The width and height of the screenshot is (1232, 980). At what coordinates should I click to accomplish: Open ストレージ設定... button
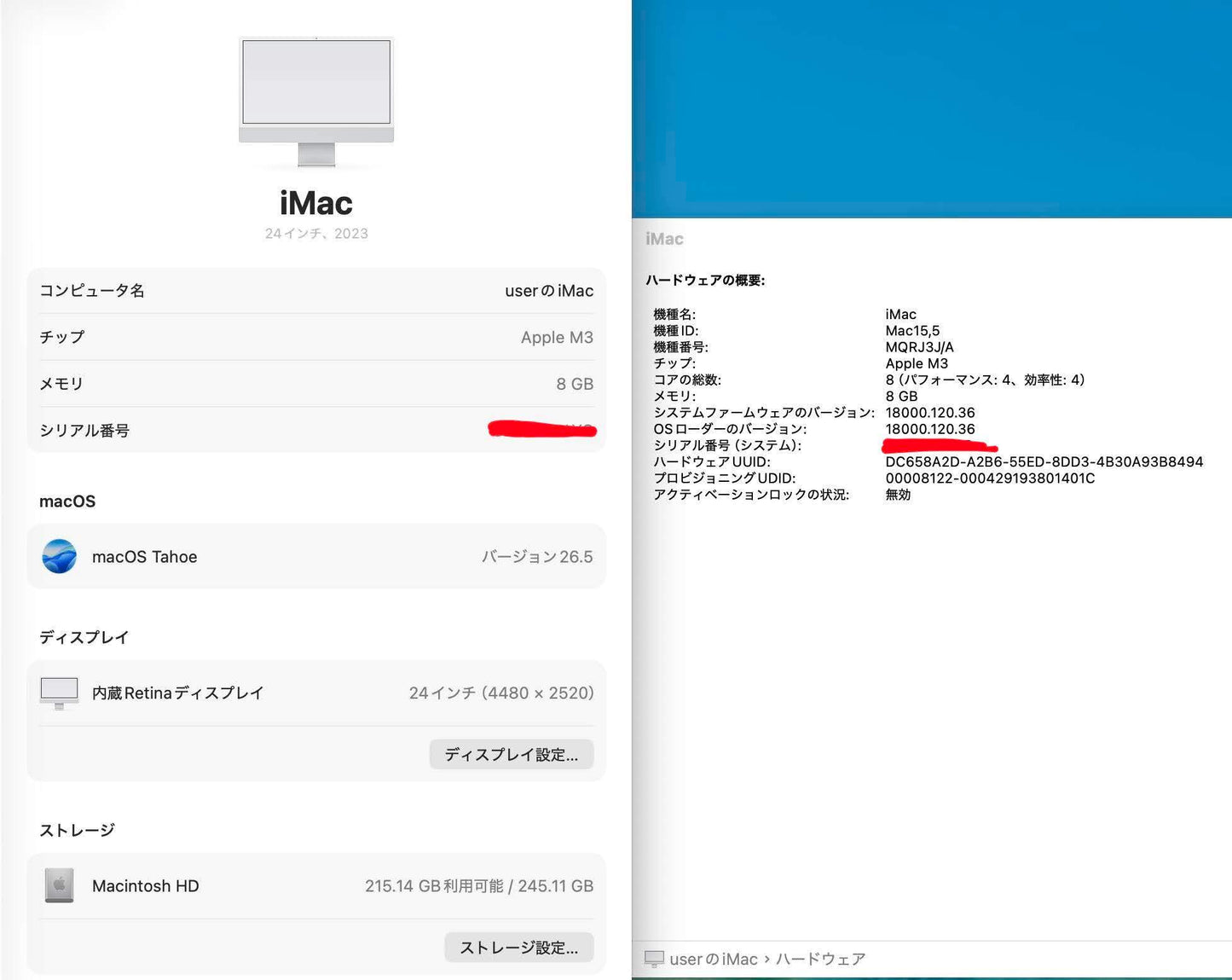(x=519, y=947)
